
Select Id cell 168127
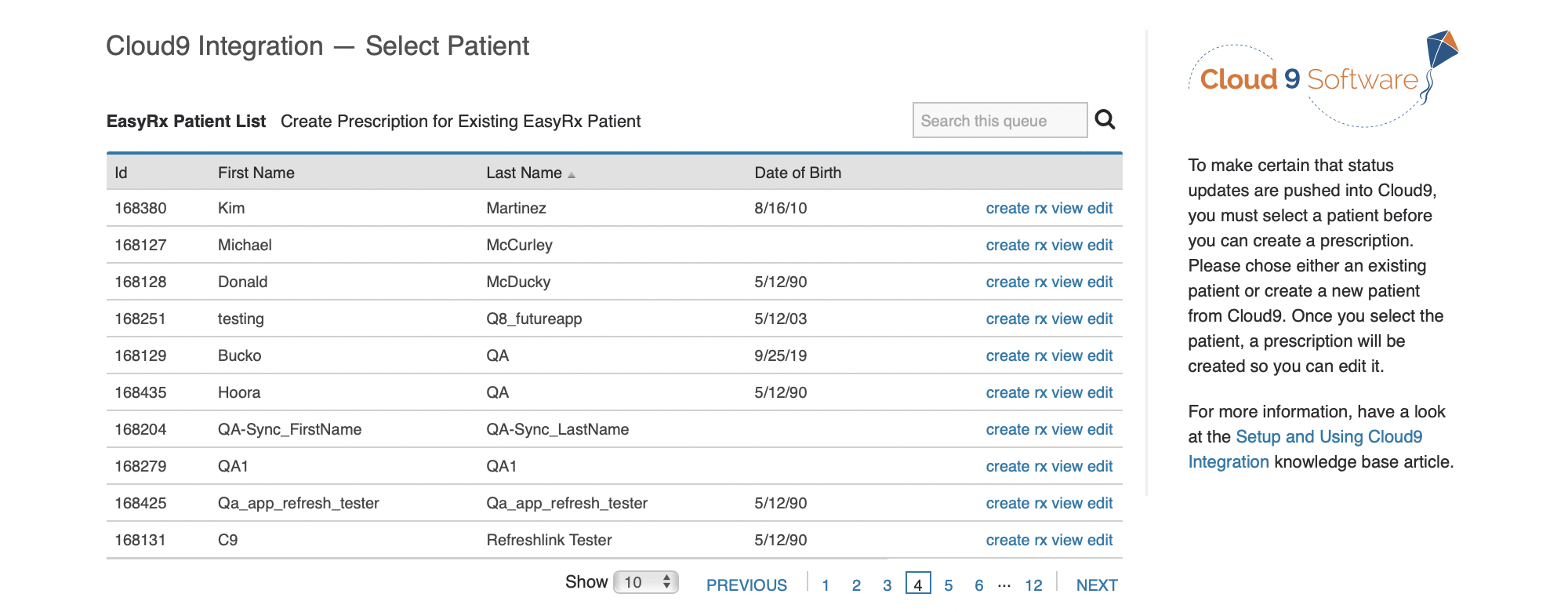pyautogui.click(x=140, y=245)
